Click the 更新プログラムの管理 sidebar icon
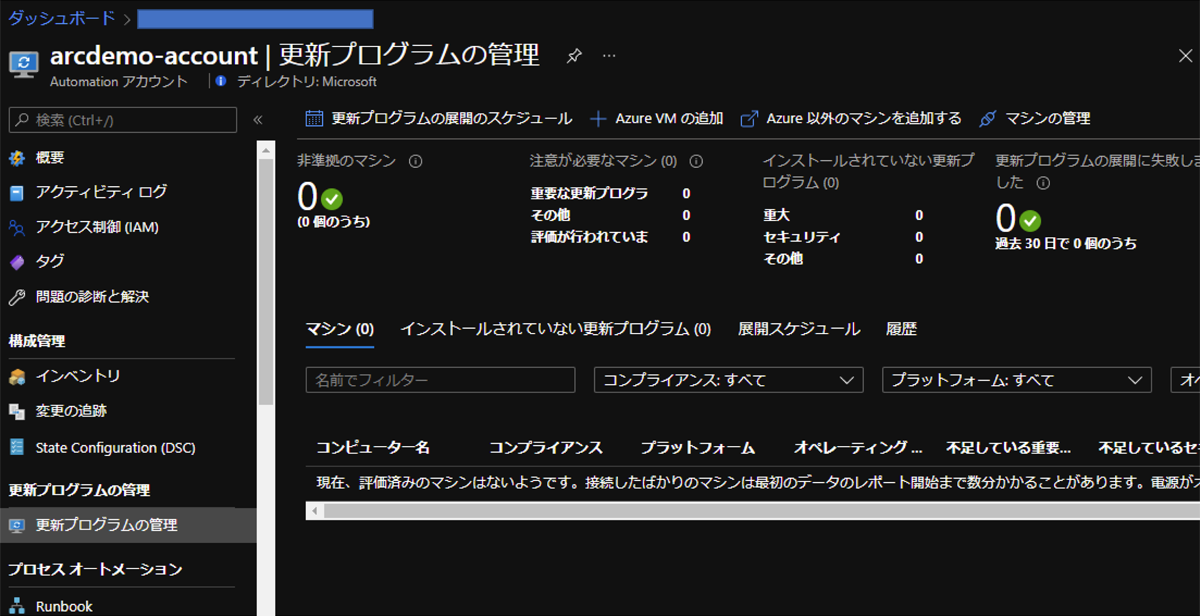 point(17,525)
